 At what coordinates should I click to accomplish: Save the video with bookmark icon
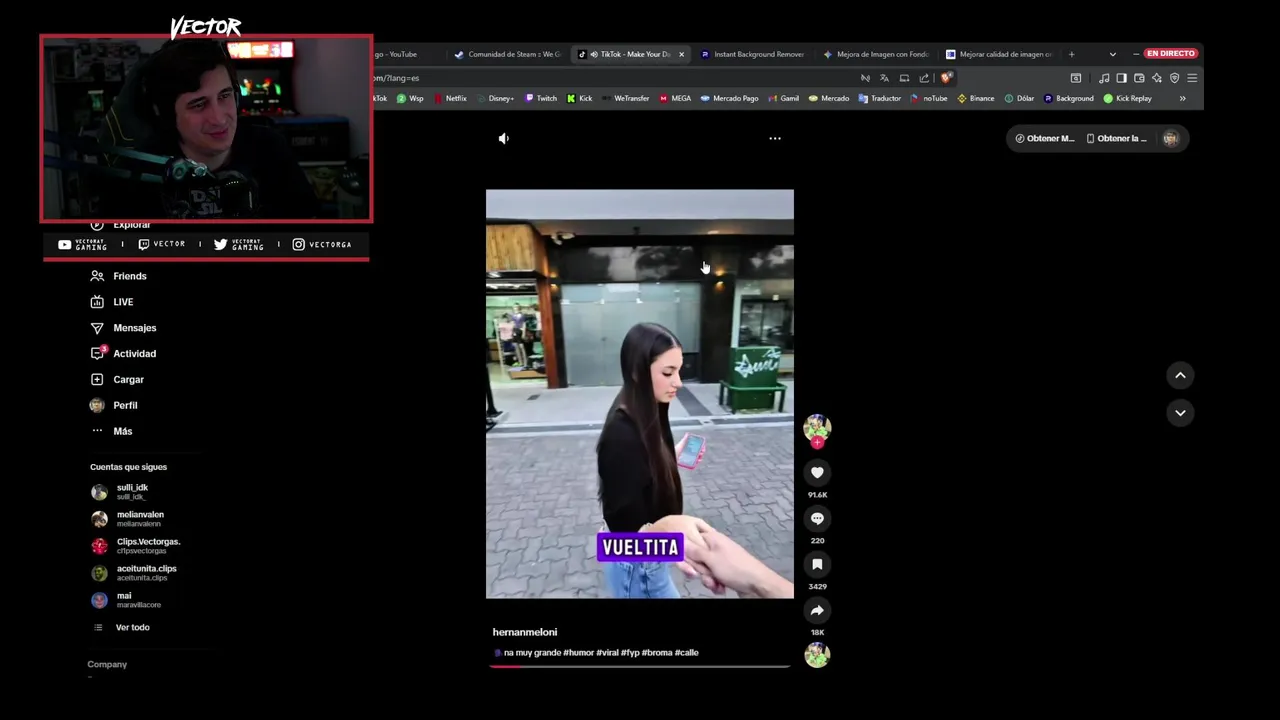tap(817, 564)
